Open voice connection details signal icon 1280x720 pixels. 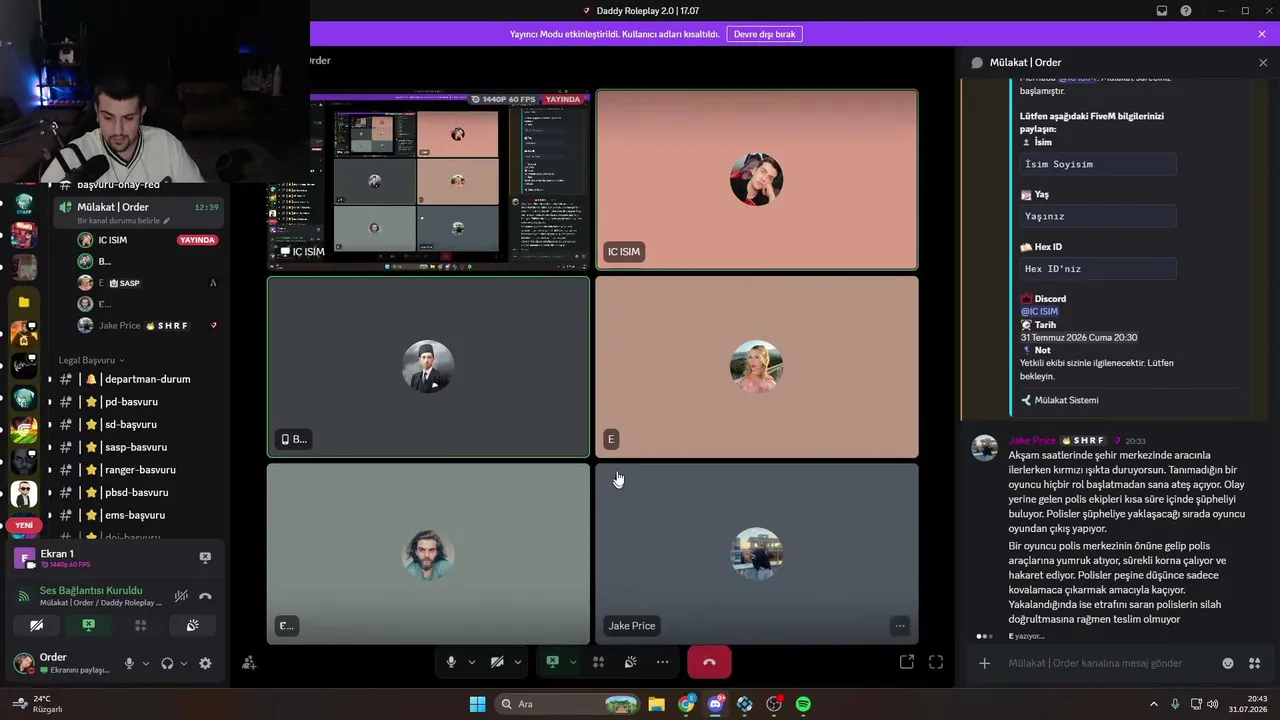tap(24, 596)
